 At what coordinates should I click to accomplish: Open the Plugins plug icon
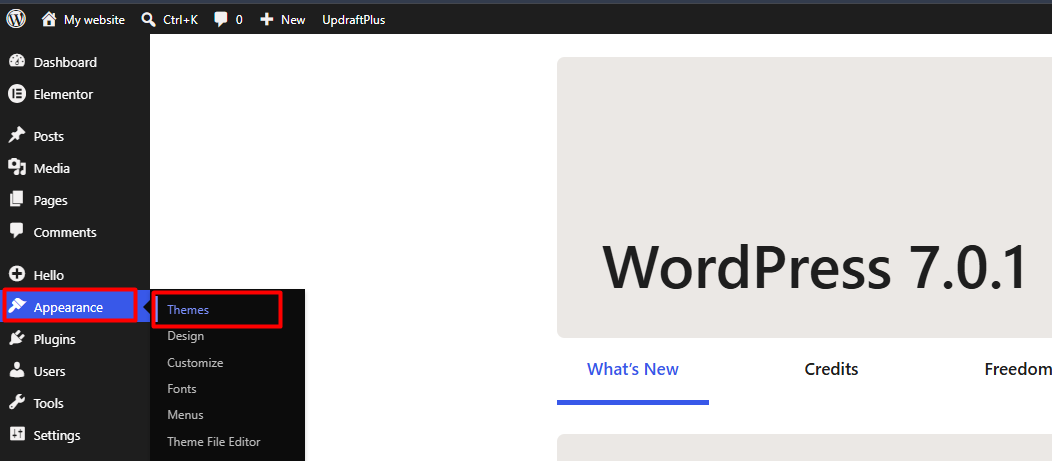(17, 339)
